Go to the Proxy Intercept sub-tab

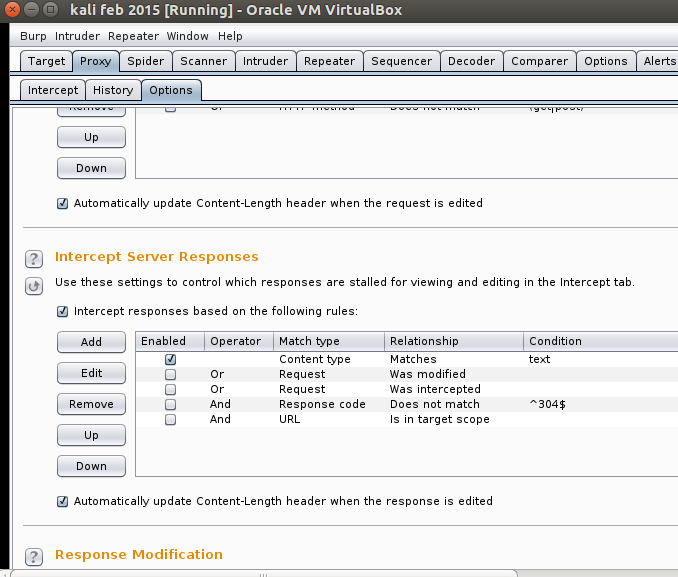pos(53,90)
